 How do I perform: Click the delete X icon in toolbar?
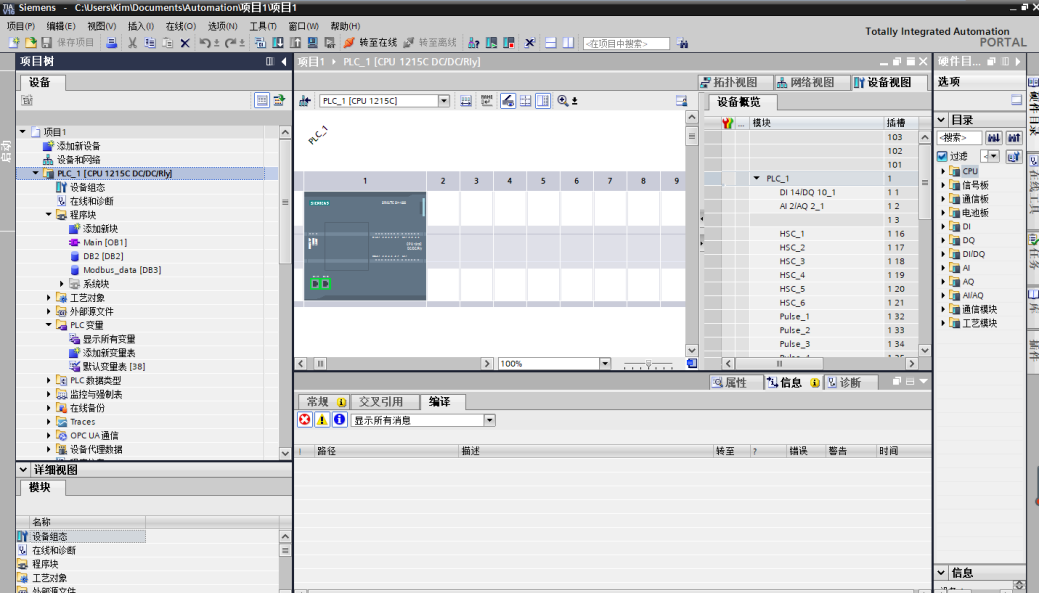click(x=185, y=42)
